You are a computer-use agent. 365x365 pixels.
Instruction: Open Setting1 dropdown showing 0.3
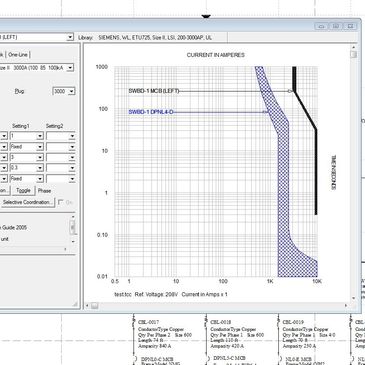(x=40, y=168)
